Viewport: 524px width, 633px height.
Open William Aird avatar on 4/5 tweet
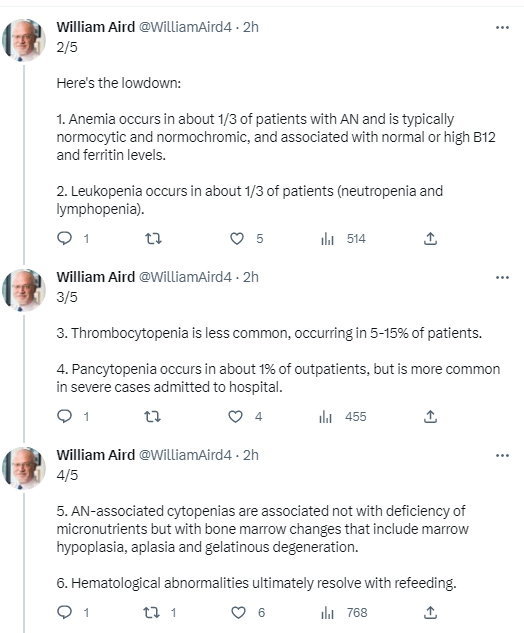tap(24, 467)
